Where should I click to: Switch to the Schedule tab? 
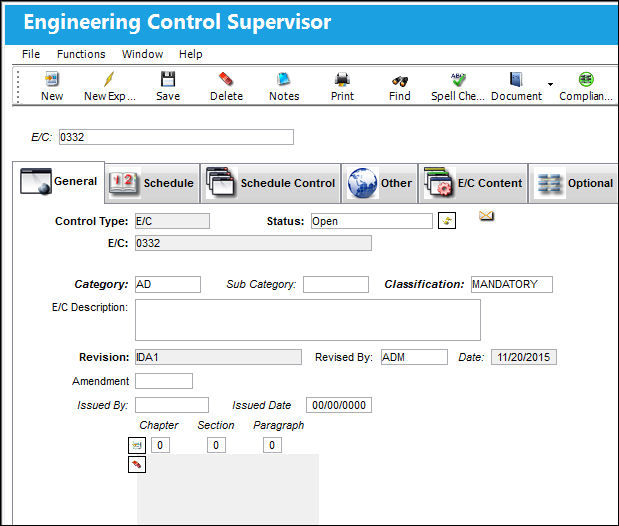coord(152,183)
